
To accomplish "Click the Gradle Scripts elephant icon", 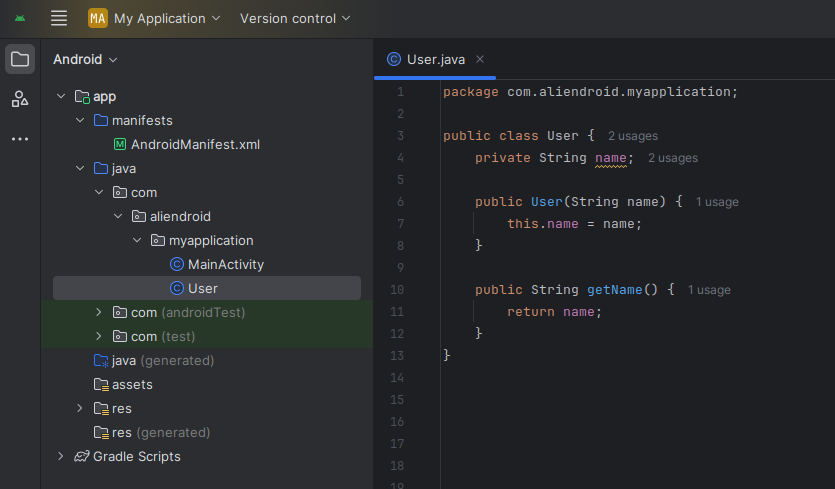I will (81, 457).
